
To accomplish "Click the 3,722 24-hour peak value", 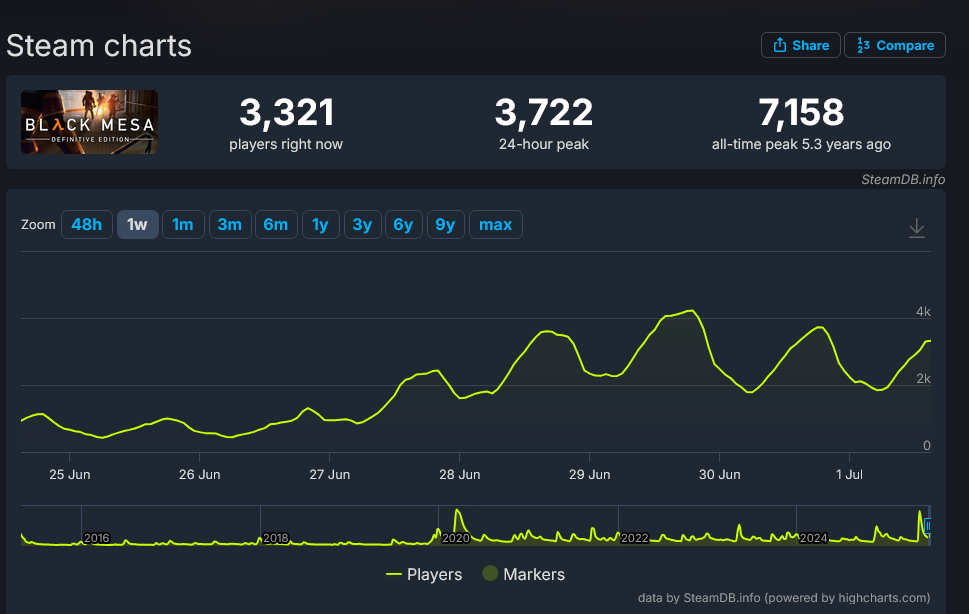I will pyautogui.click(x=543, y=112).
